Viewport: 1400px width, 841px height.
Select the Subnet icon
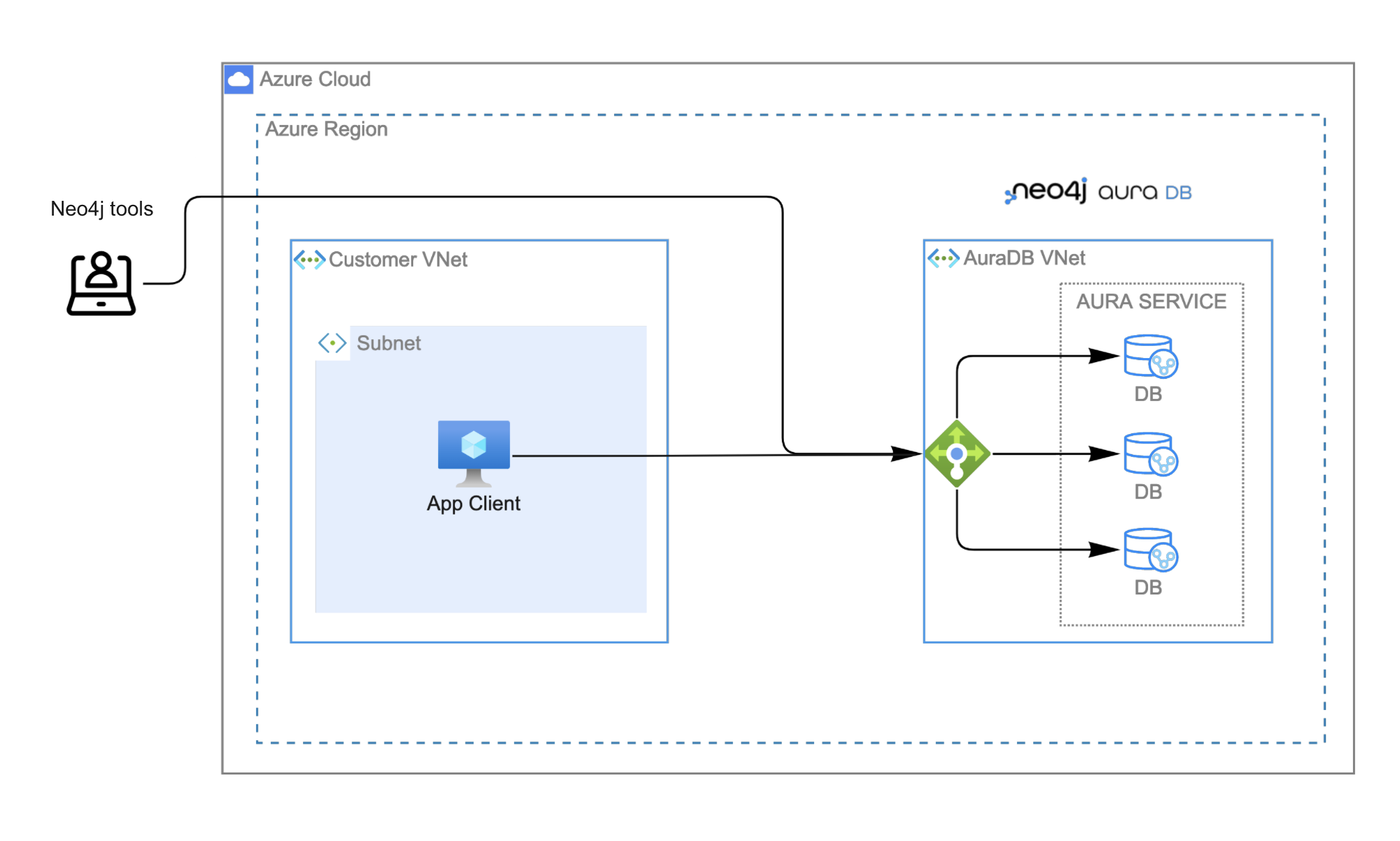tap(332, 343)
